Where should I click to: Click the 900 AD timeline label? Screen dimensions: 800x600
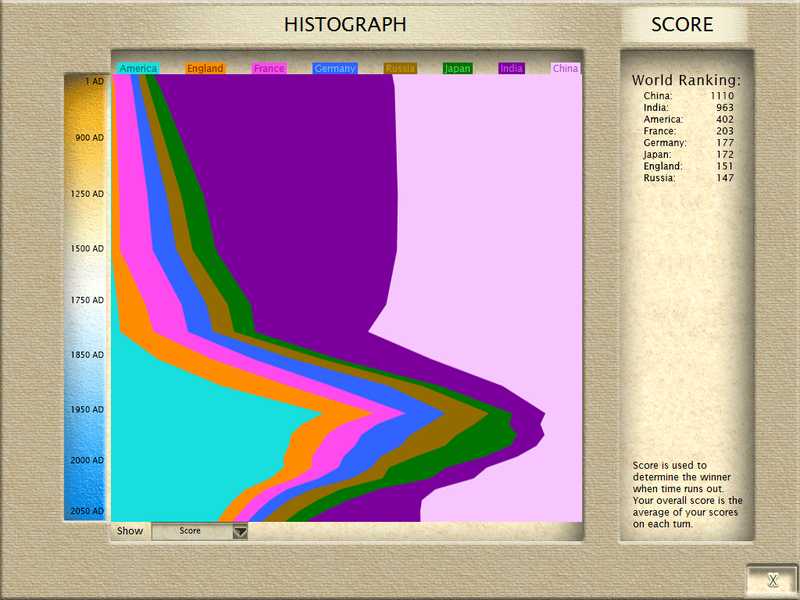click(89, 137)
